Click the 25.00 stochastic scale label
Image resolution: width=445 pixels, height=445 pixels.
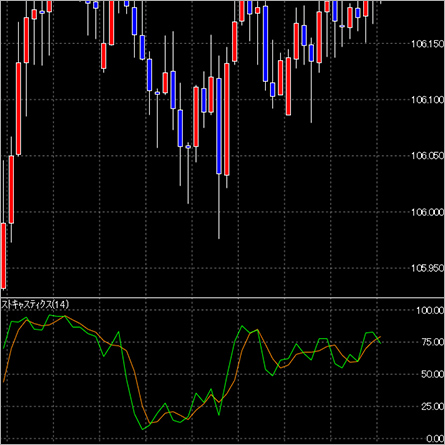[x=433, y=407]
